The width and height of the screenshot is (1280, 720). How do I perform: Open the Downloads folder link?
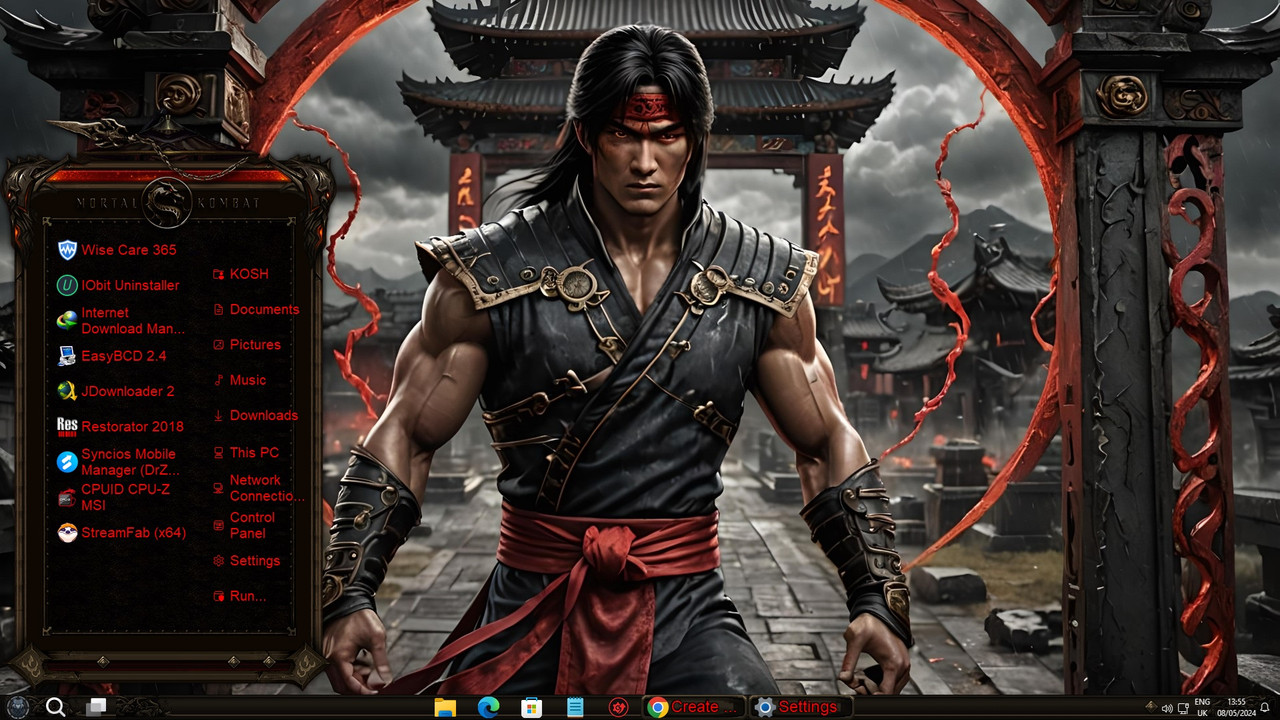click(x=255, y=415)
